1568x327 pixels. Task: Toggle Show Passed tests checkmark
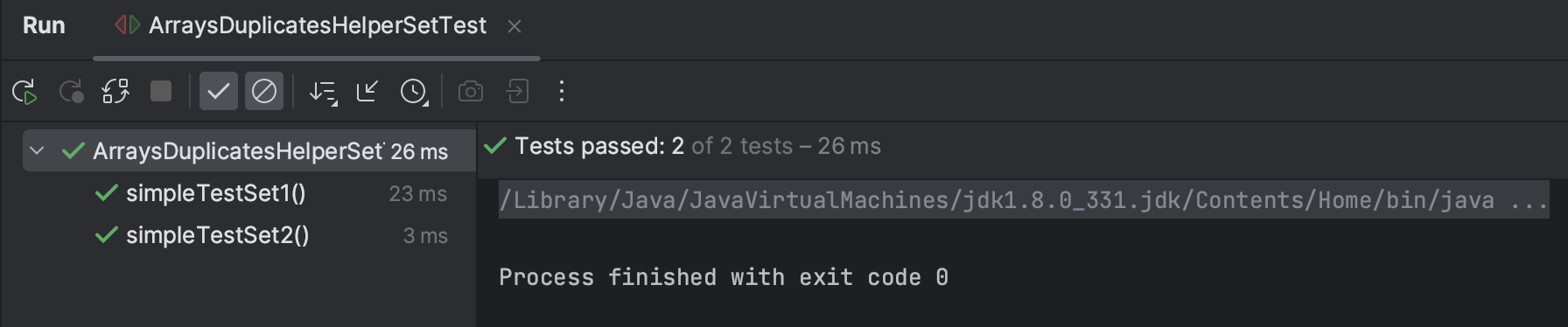[219, 91]
